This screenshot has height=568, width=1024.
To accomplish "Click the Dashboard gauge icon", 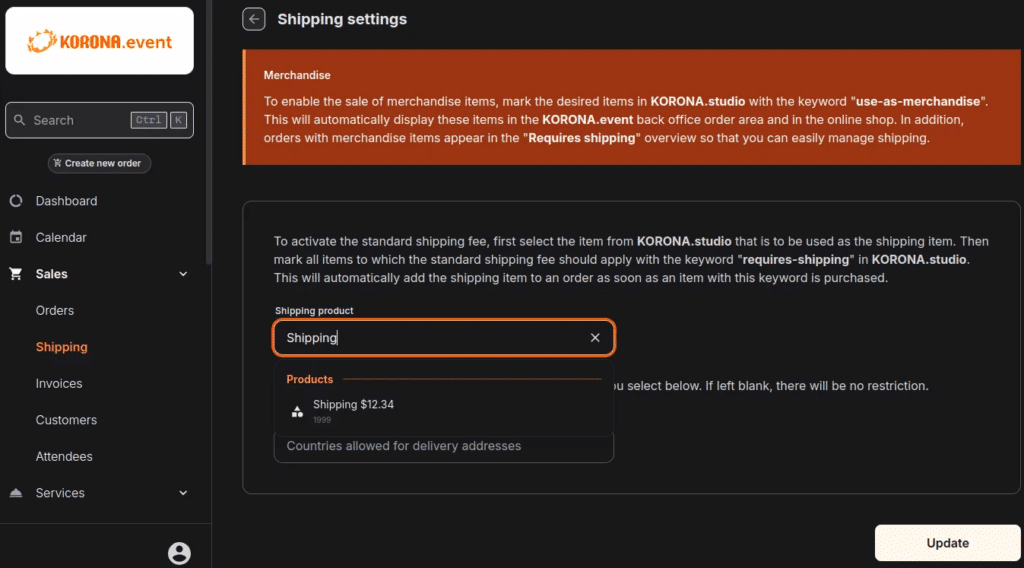I will (16, 201).
